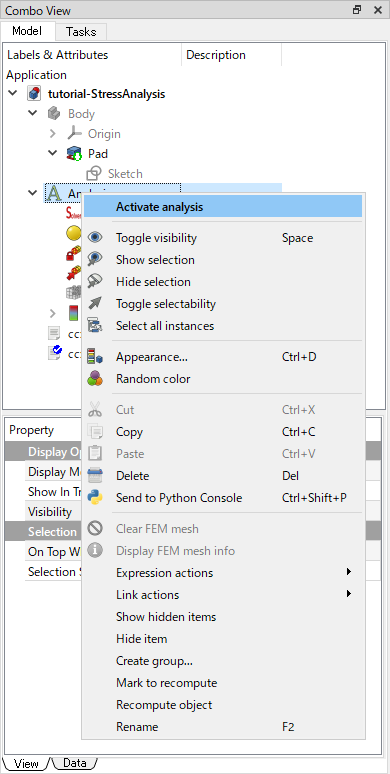Collapse the Analysis tree node
390x774 pixels.
[33, 193]
